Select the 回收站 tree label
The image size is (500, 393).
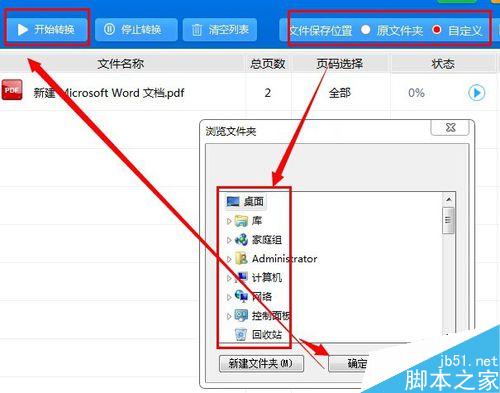(x=267, y=334)
